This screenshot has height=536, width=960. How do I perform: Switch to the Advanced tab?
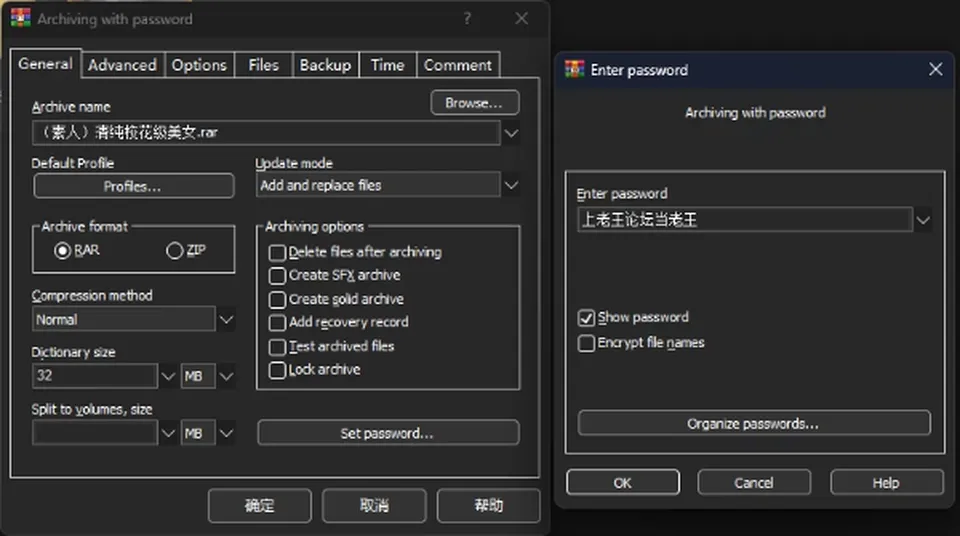[x=122, y=65]
